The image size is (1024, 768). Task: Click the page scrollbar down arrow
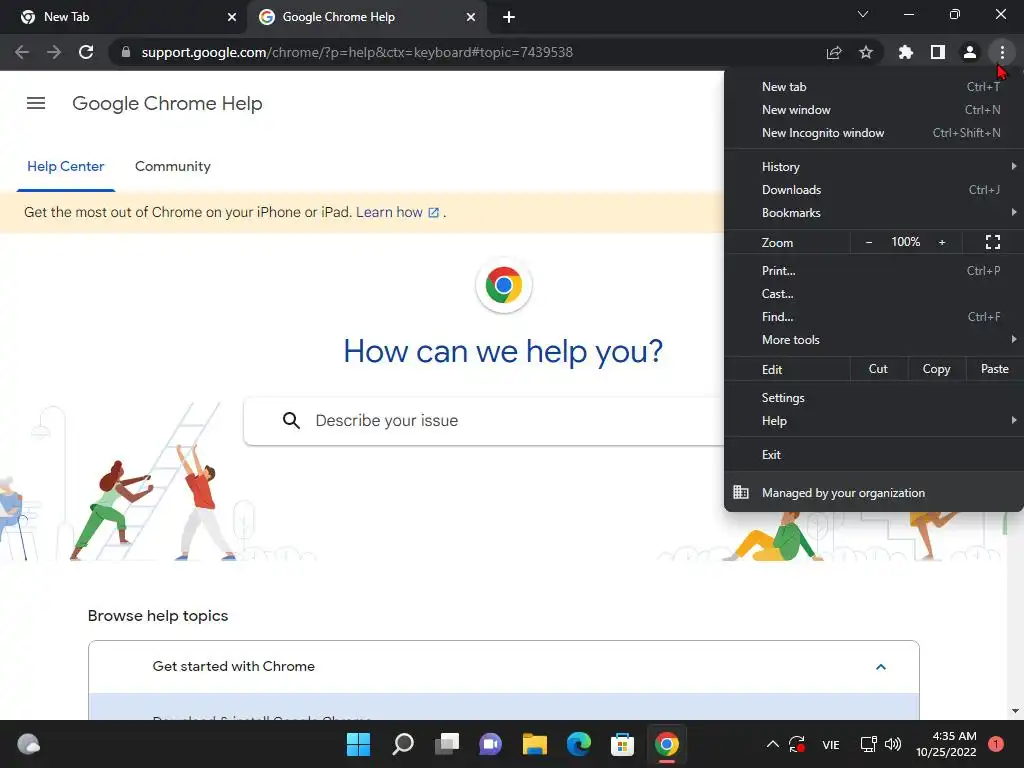[1015, 711]
